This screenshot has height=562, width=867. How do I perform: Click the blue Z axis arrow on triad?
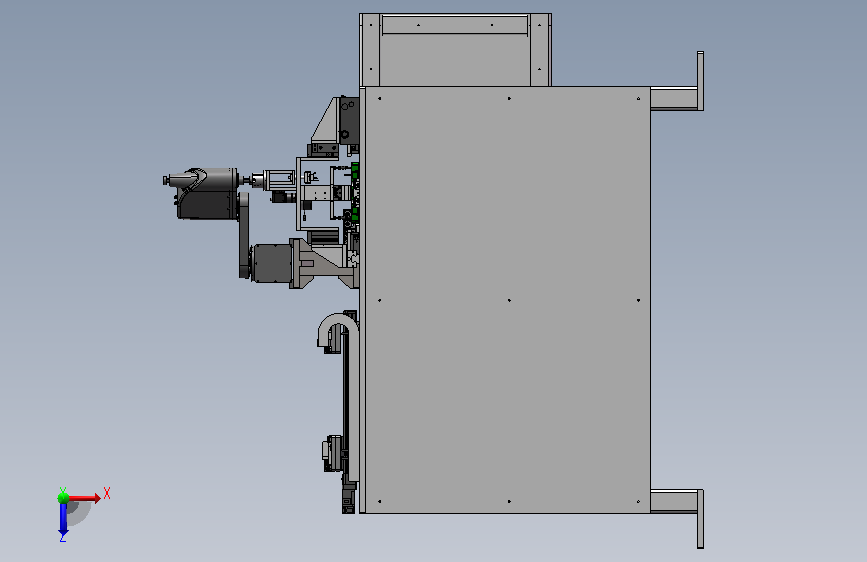point(63,520)
